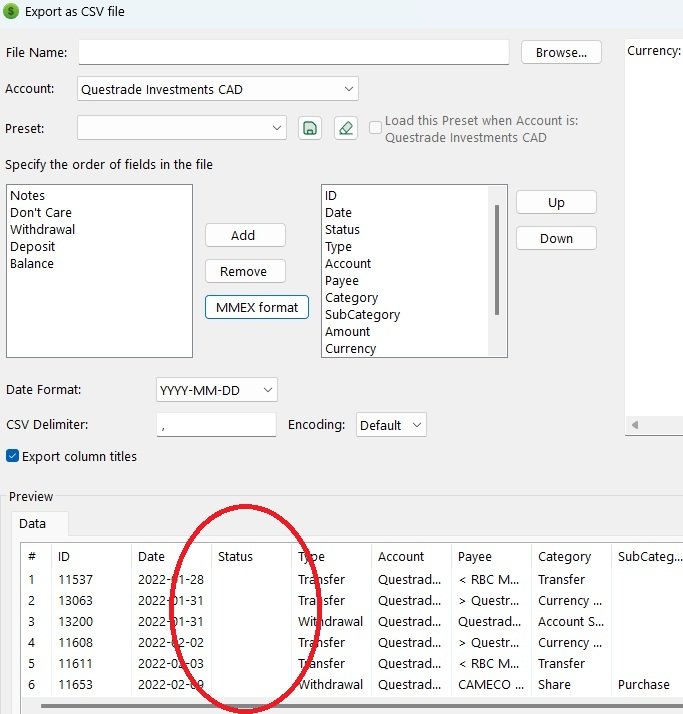Expand the Preset dropdown
Screen dimensions: 683x714
pos(183,128)
